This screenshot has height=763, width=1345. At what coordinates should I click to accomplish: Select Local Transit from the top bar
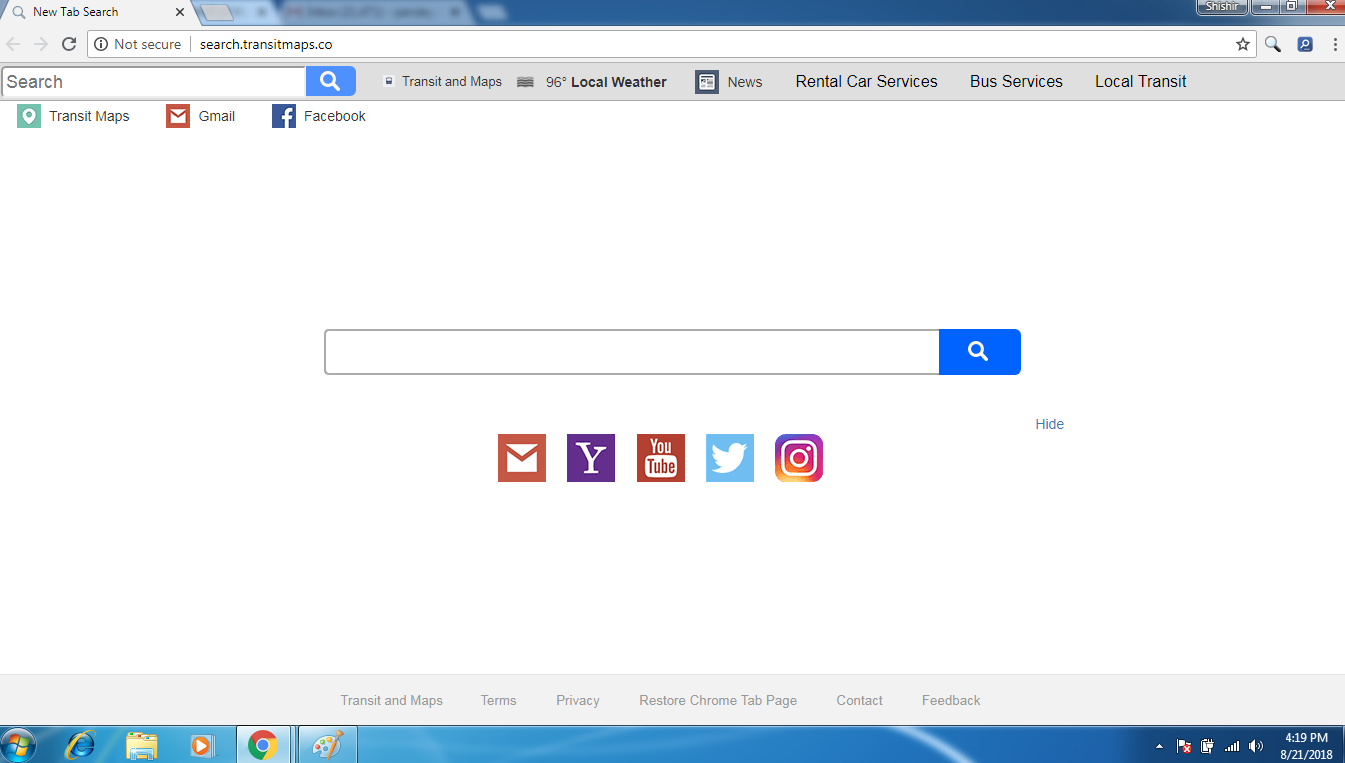pos(1140,81)
